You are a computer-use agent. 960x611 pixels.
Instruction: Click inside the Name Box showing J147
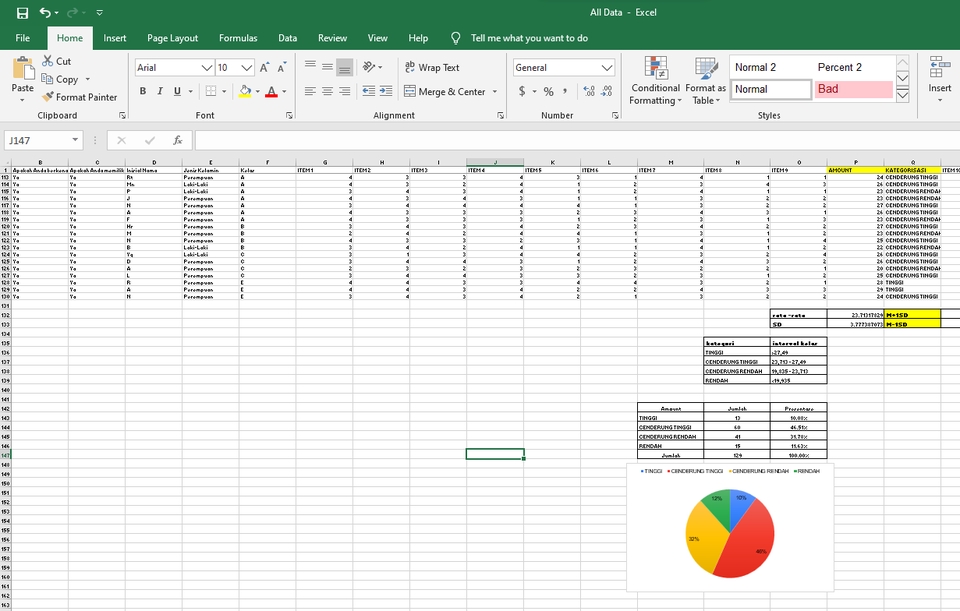click(x=38, y=141)
